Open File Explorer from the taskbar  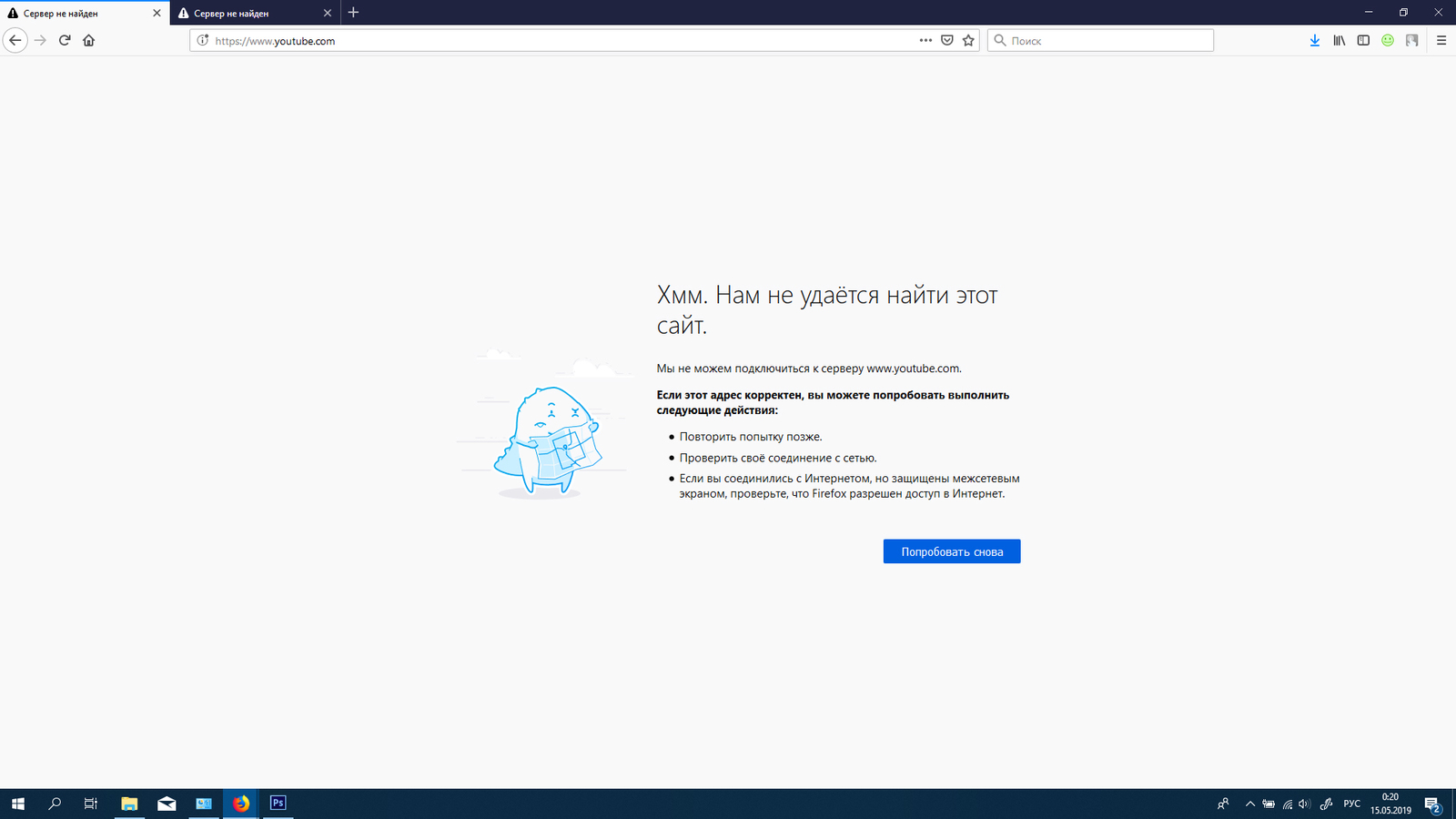click(x=129, y=804)
